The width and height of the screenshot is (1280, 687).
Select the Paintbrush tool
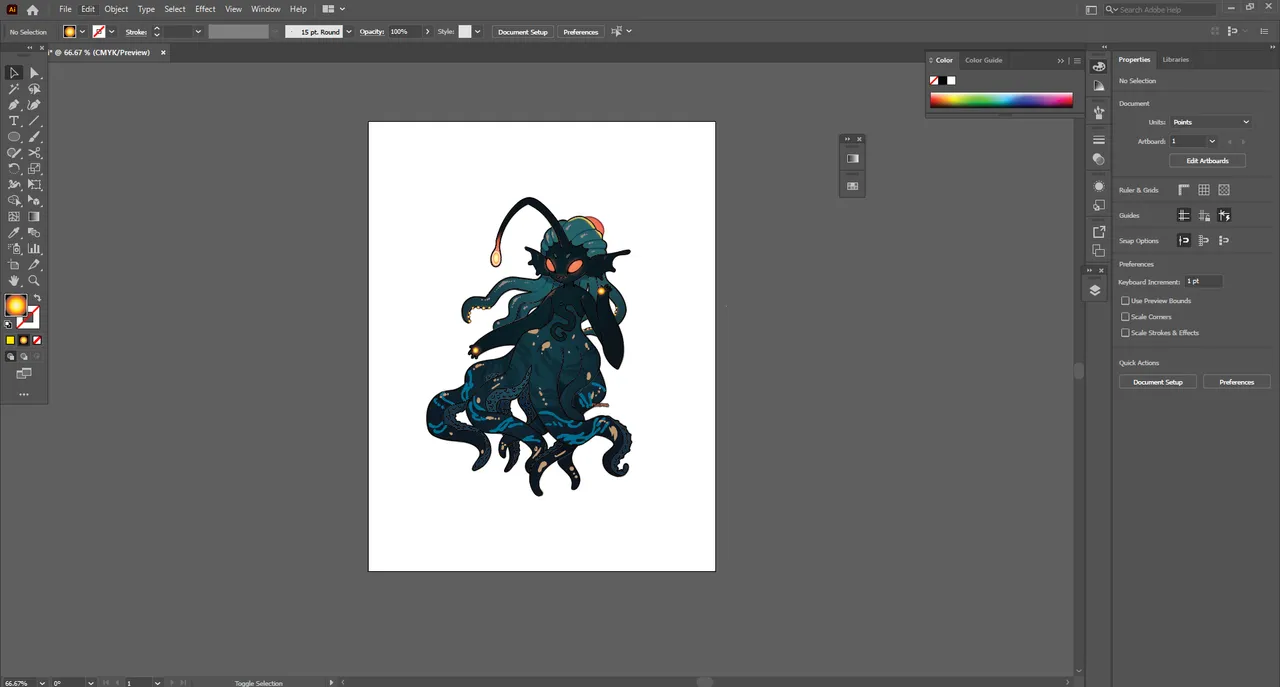click(34, 137)
